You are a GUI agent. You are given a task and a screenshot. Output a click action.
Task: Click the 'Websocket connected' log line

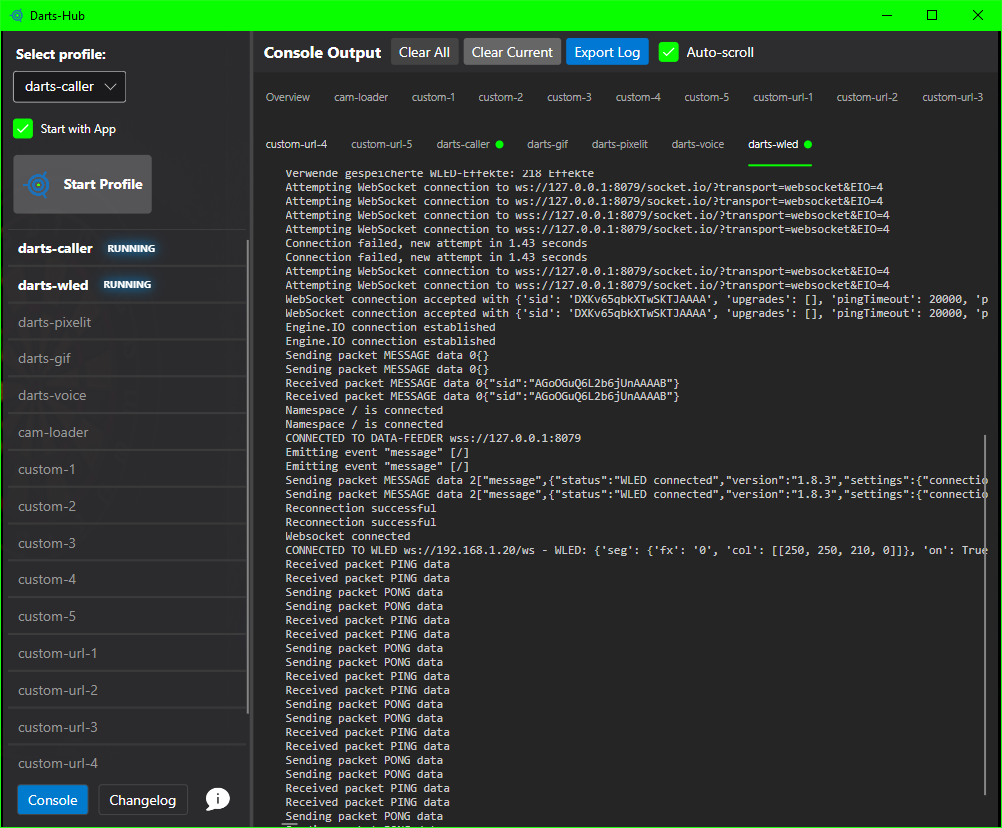pos(348,537)
